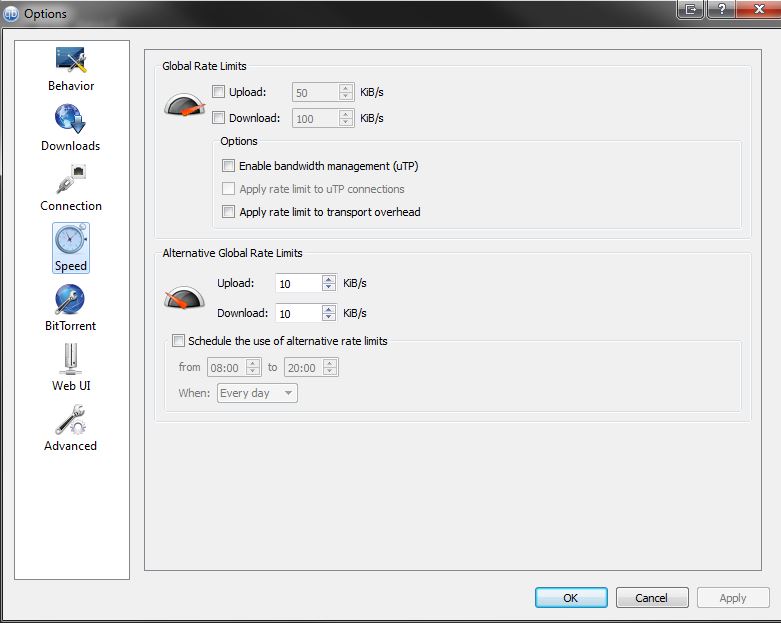Open the Downloads settings icon
The height and width of the screenshot is (623, 781).
[x=71, y=119]
